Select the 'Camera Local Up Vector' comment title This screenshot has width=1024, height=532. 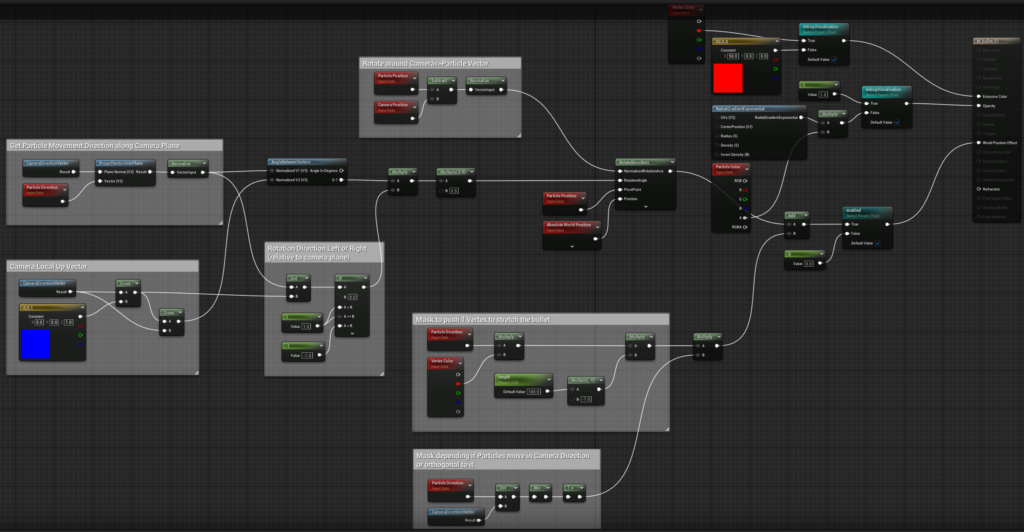point(48,266)
